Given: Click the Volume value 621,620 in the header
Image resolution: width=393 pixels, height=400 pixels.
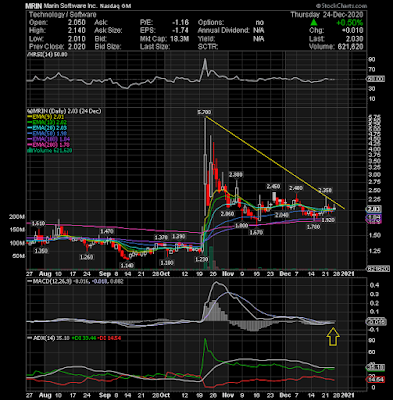Looking at the screenshot, I should tap(349, 47).
